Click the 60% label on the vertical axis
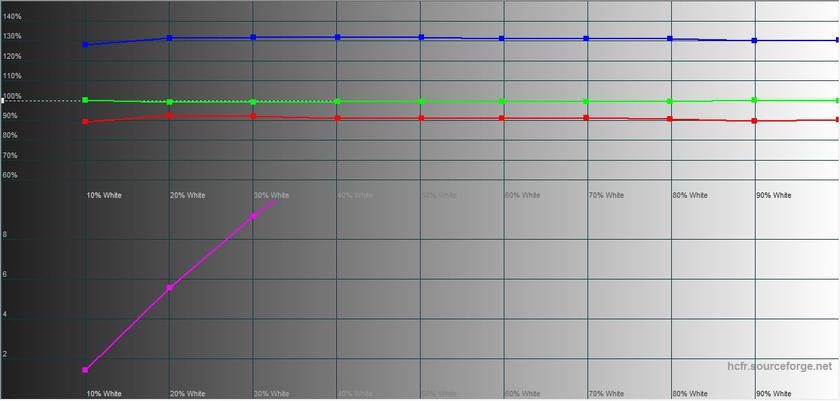The height and width of the screenshot is (401, 840). click(10, 175)
